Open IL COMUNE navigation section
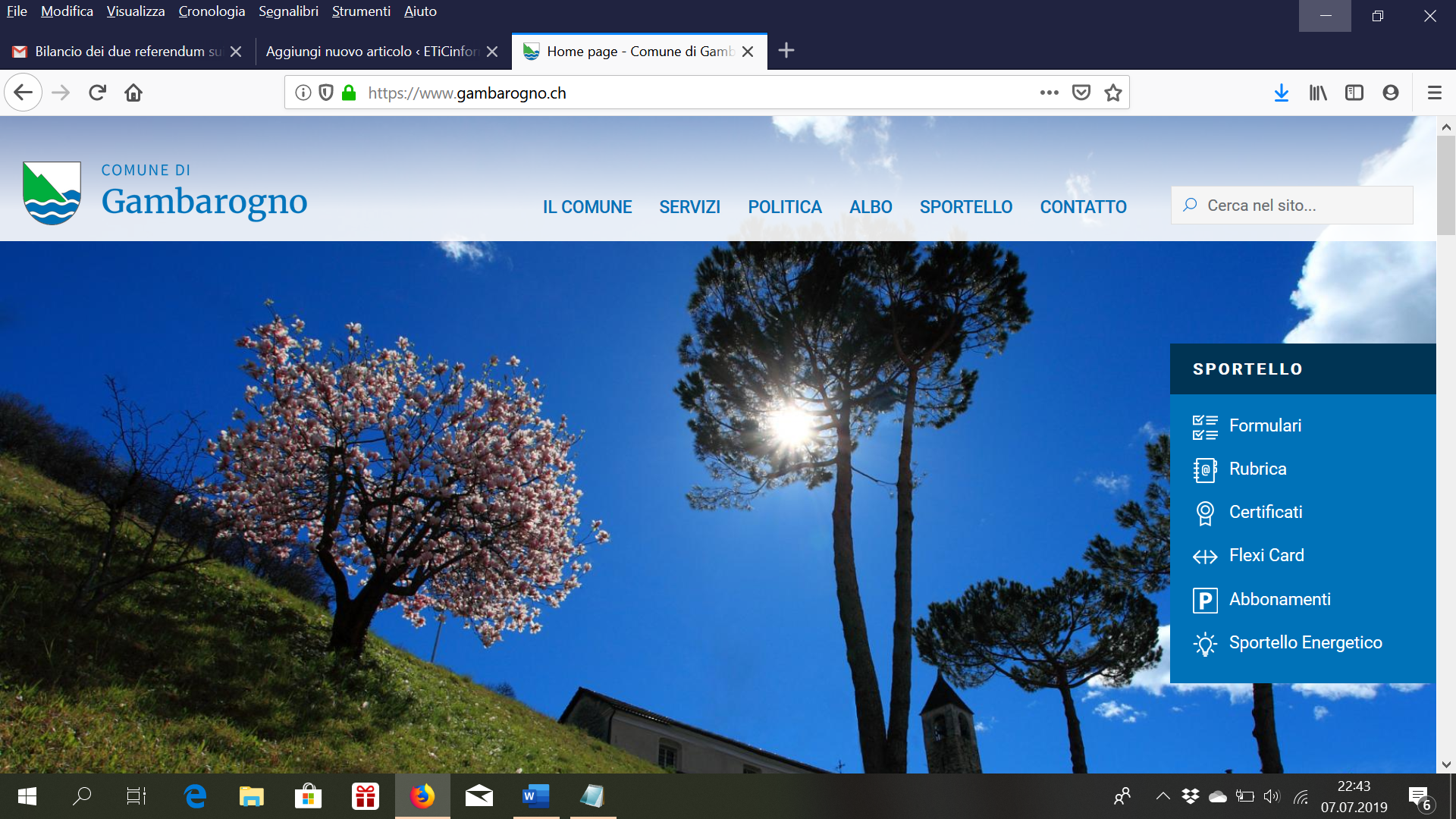This screenshot has width=1456, height=819. pos(587,207)
